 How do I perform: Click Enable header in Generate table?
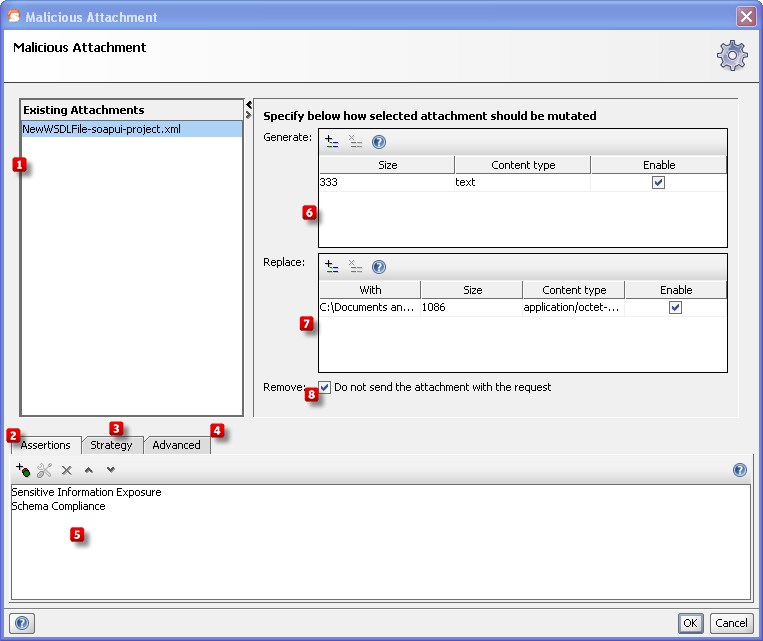pos(659,165)
